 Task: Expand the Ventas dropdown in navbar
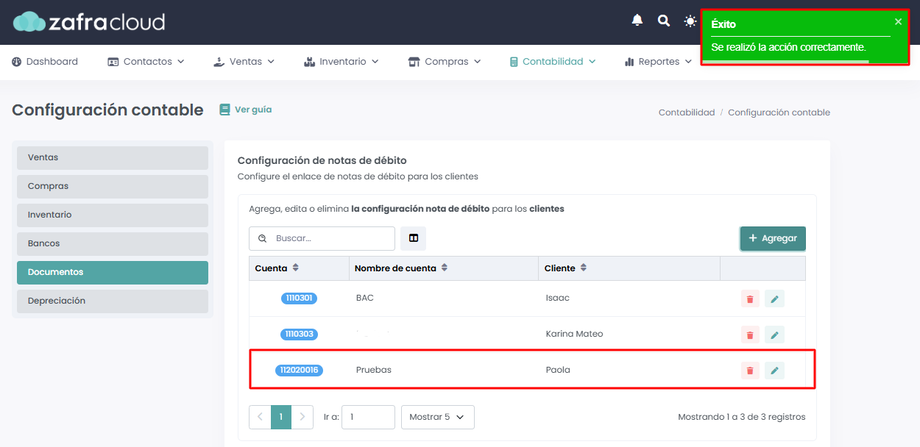[243, 62]
